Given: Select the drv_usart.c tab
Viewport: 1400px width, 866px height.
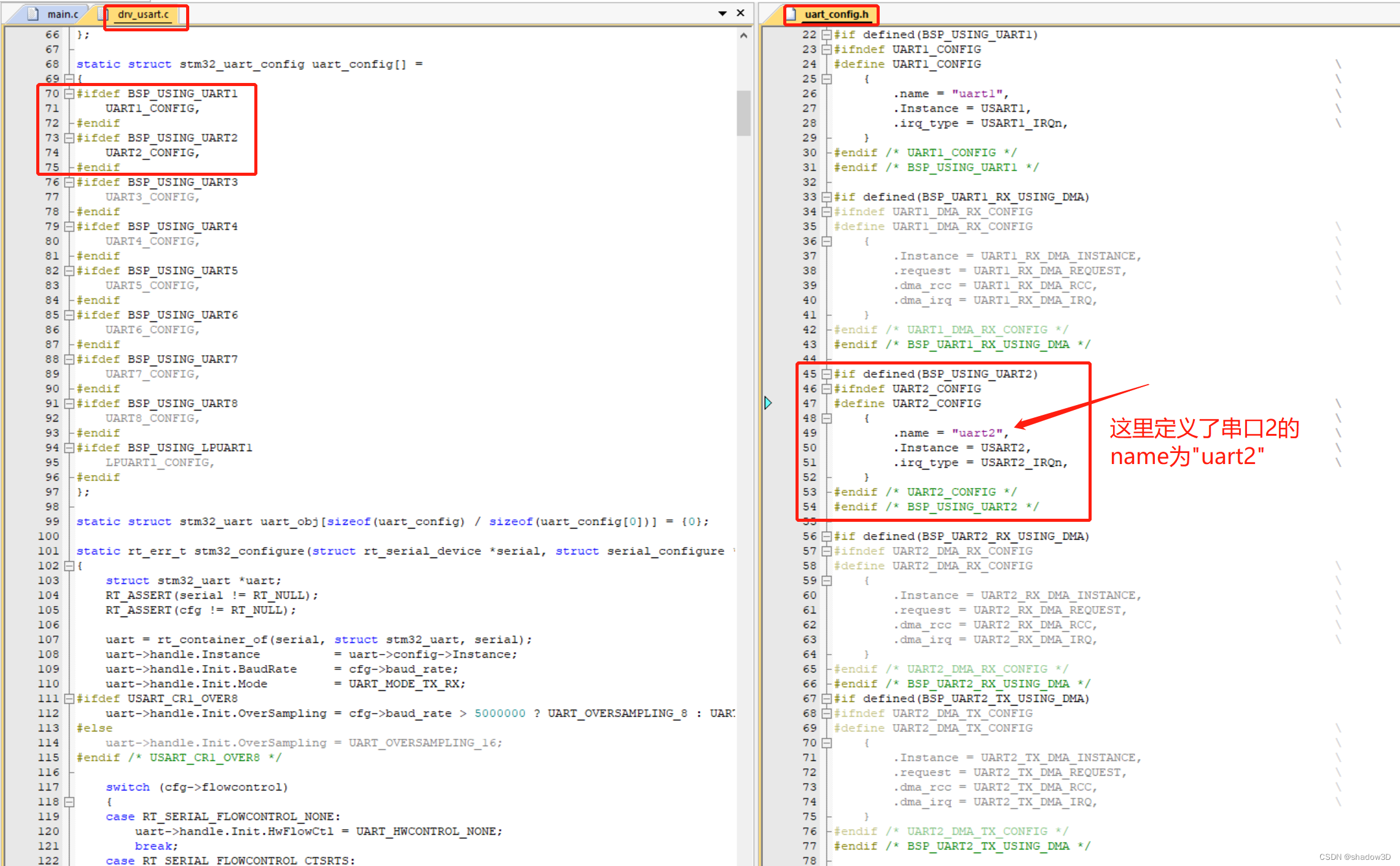Looking at the screenshot, I should coord(143,14).
